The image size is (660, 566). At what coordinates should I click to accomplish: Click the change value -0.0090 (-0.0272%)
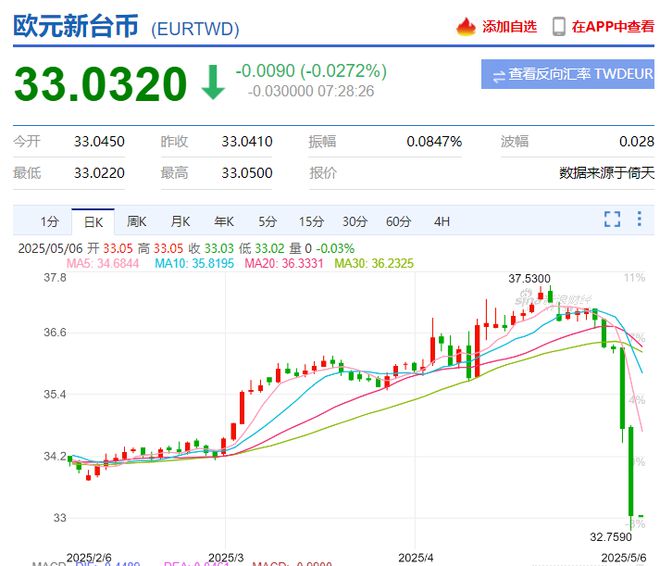coord(311,71)
